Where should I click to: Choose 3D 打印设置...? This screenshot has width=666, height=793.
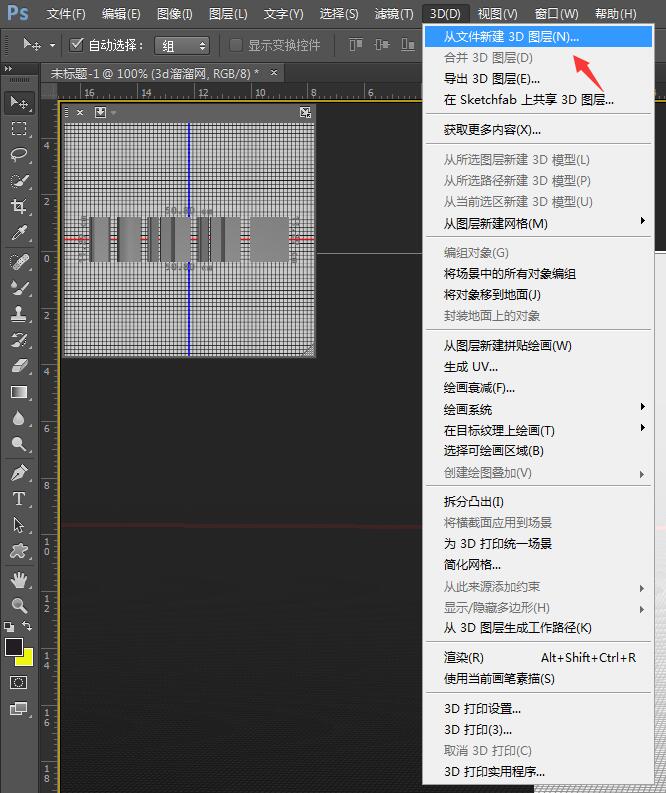tap(538, 709)
